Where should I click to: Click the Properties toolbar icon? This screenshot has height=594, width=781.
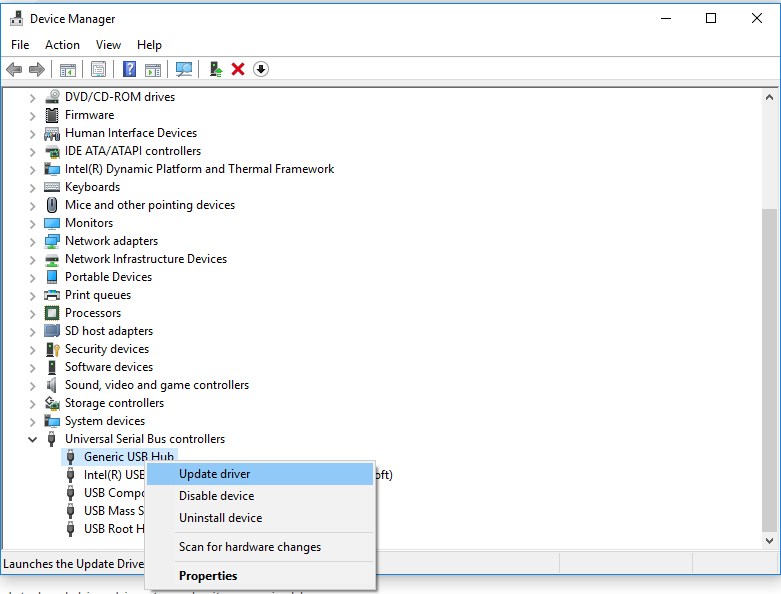click(x=99, y=69)
